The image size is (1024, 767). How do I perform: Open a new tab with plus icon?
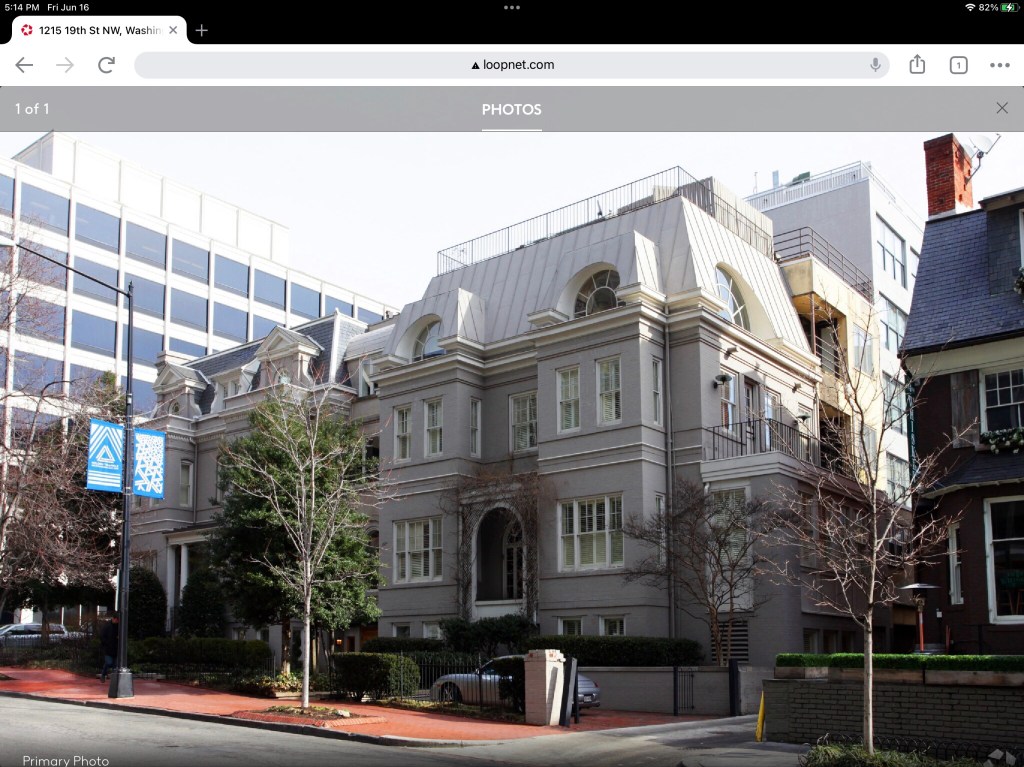coord(201,30)
